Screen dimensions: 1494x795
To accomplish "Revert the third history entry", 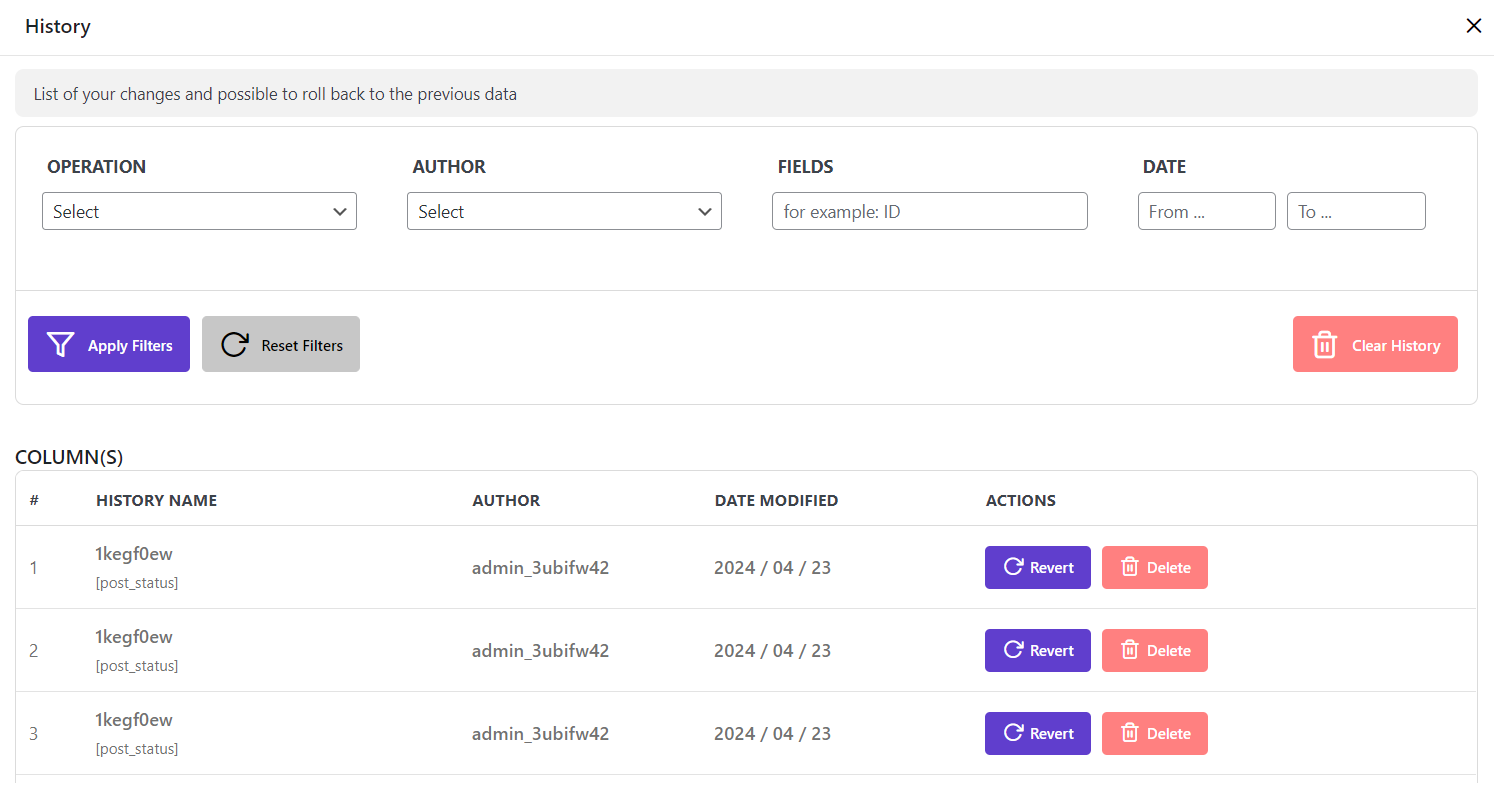I will coord(1037,733).
